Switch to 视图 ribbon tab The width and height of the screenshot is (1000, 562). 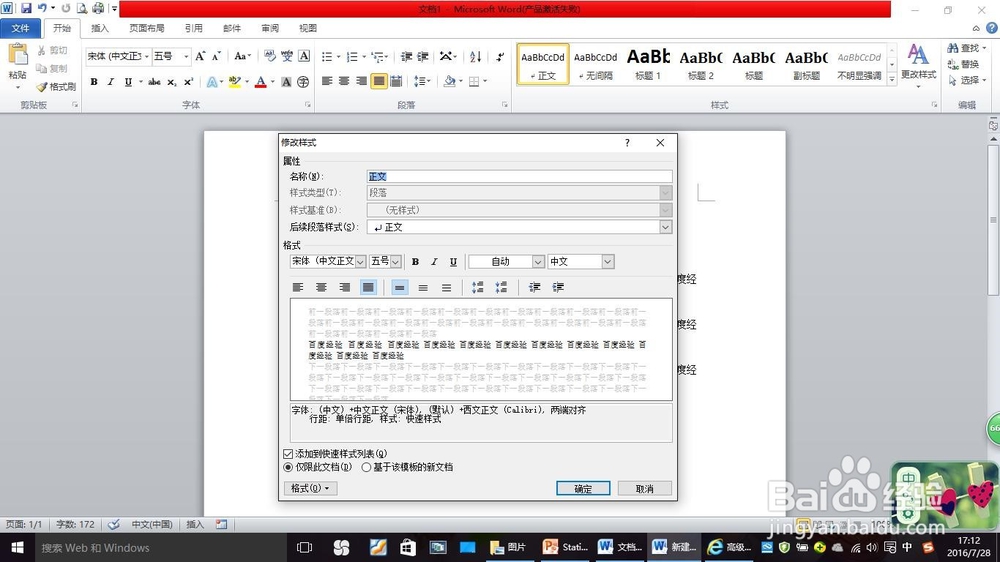tap(308, 28)
